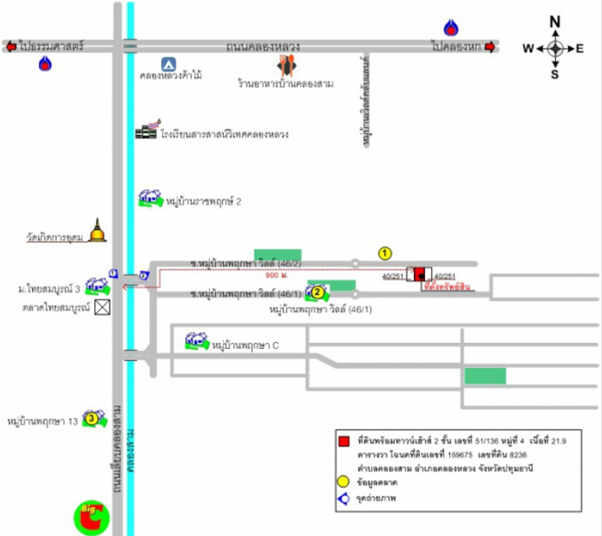Select the gas station icon above ไปคลองหก
This screenshot has height=536, width=602.
pos(451,28)
